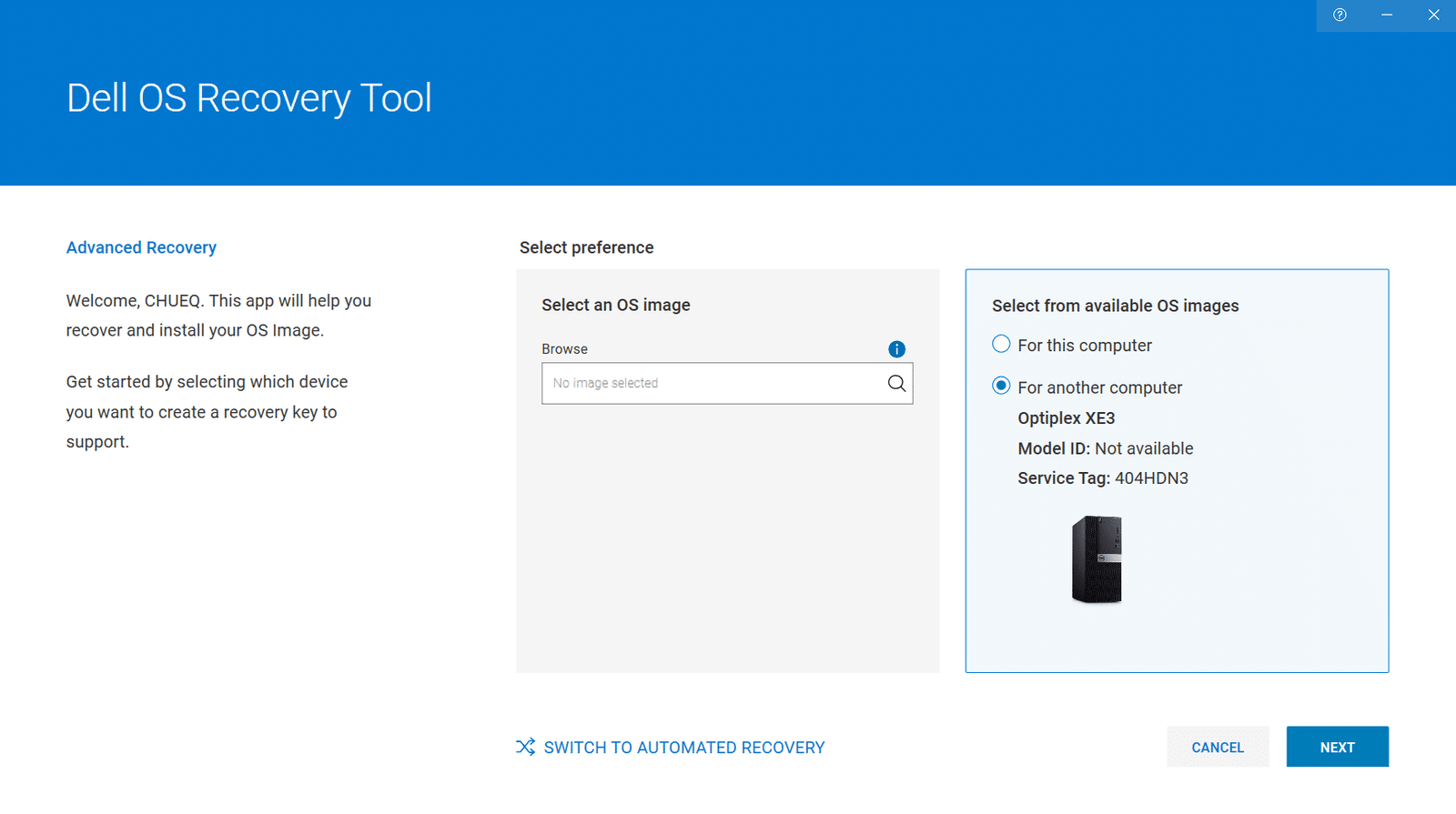
Task: Select the For another computer radio button
Action: pyautogui.click(x=1001, y=386)
